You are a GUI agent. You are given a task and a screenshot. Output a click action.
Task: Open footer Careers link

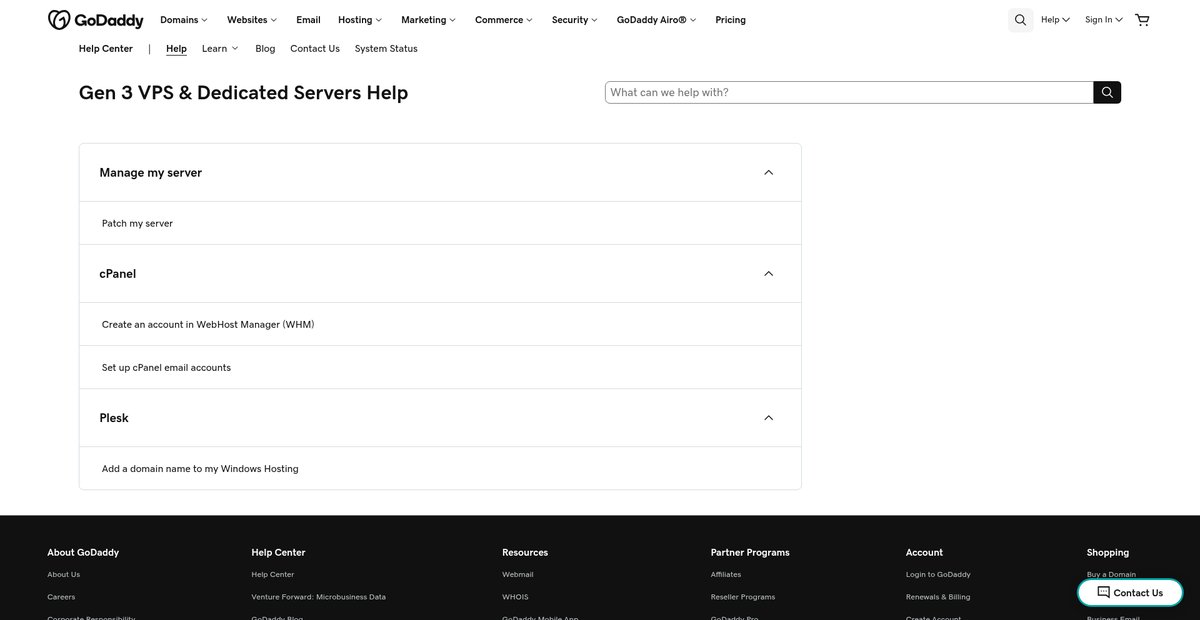[x=61, y=596]
